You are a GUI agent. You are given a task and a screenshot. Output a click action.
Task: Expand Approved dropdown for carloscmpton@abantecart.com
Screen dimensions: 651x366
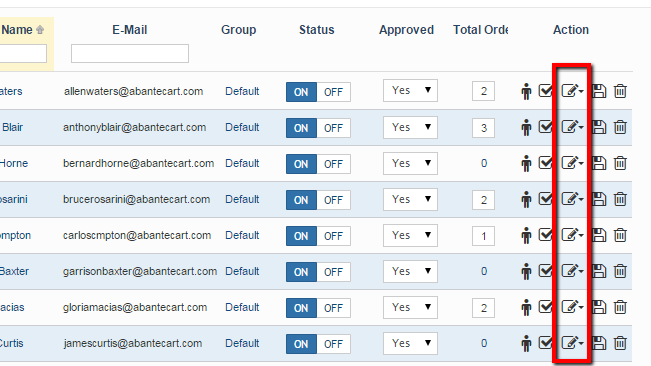(410, 235)
